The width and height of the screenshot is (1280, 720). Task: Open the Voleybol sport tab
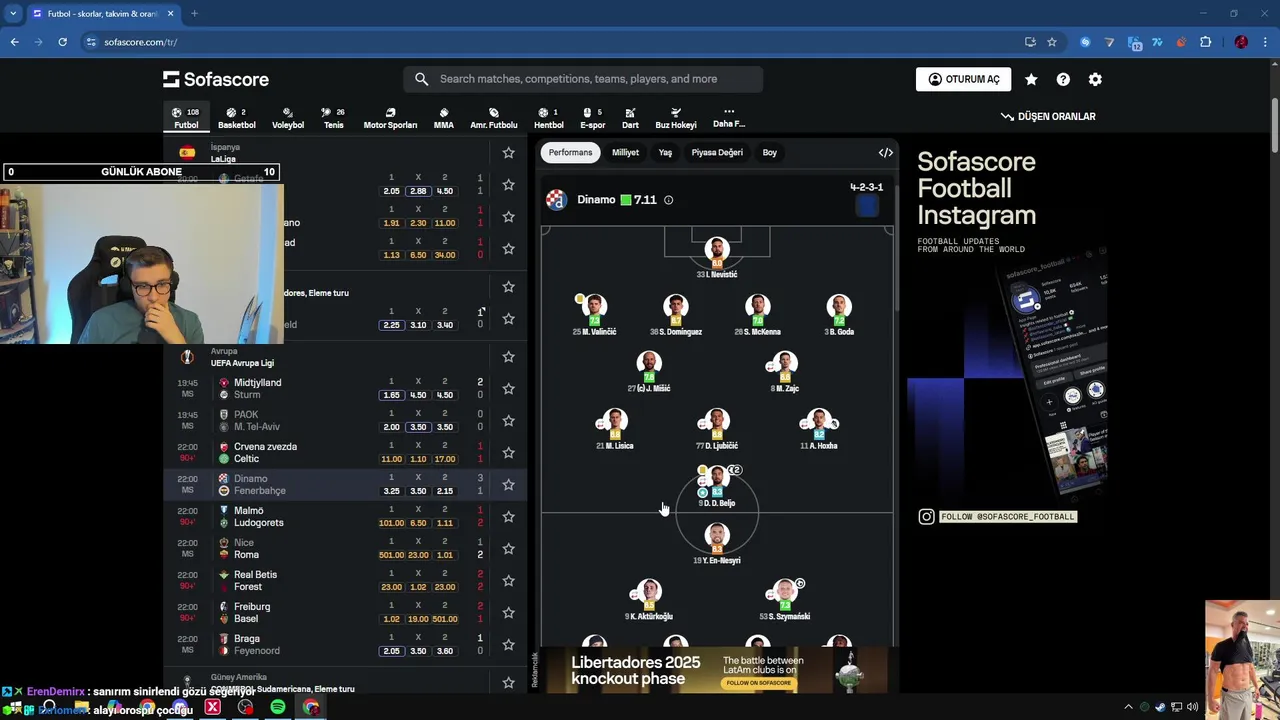pos(288,118)
